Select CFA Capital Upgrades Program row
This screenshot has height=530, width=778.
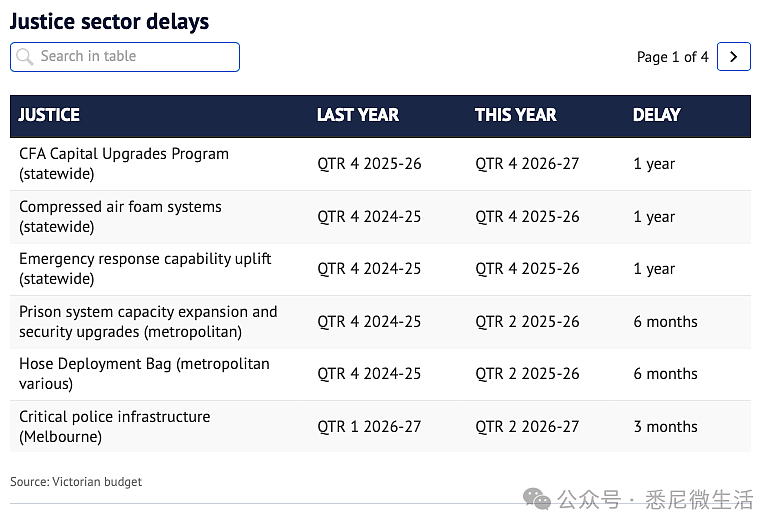point(380,164)
